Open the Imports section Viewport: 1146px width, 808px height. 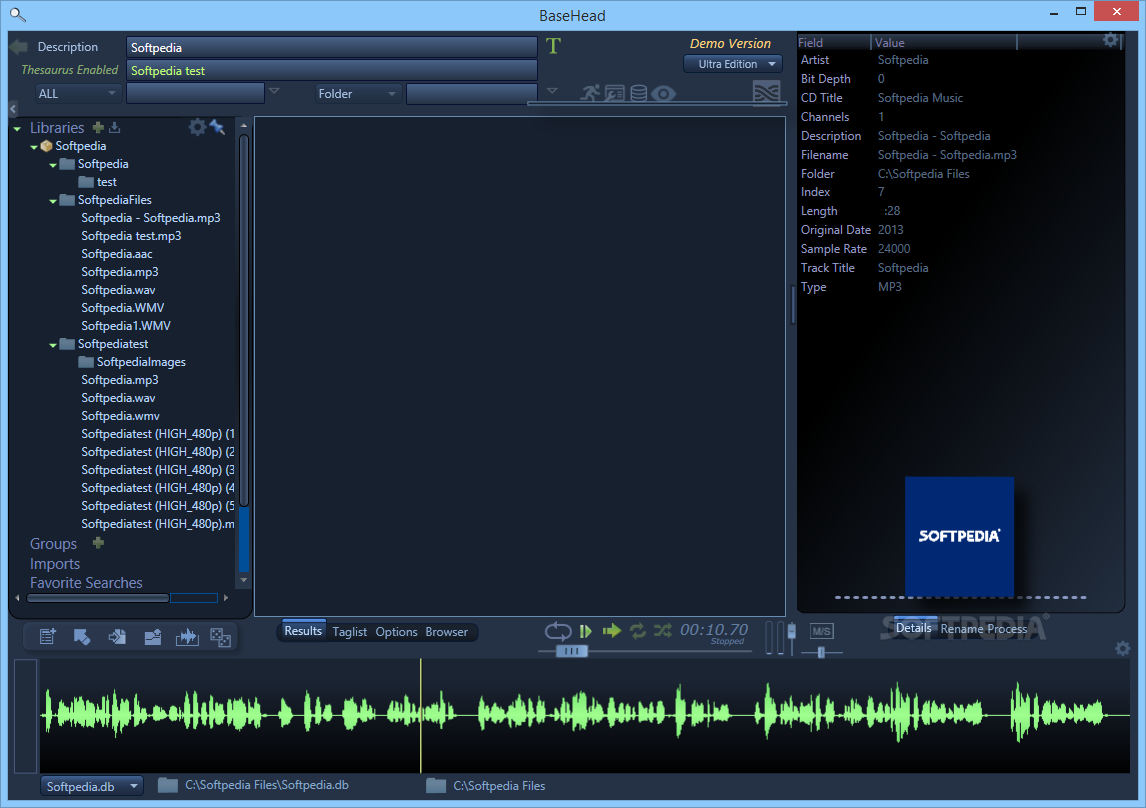pyautogui.click(x=55, y=564)
